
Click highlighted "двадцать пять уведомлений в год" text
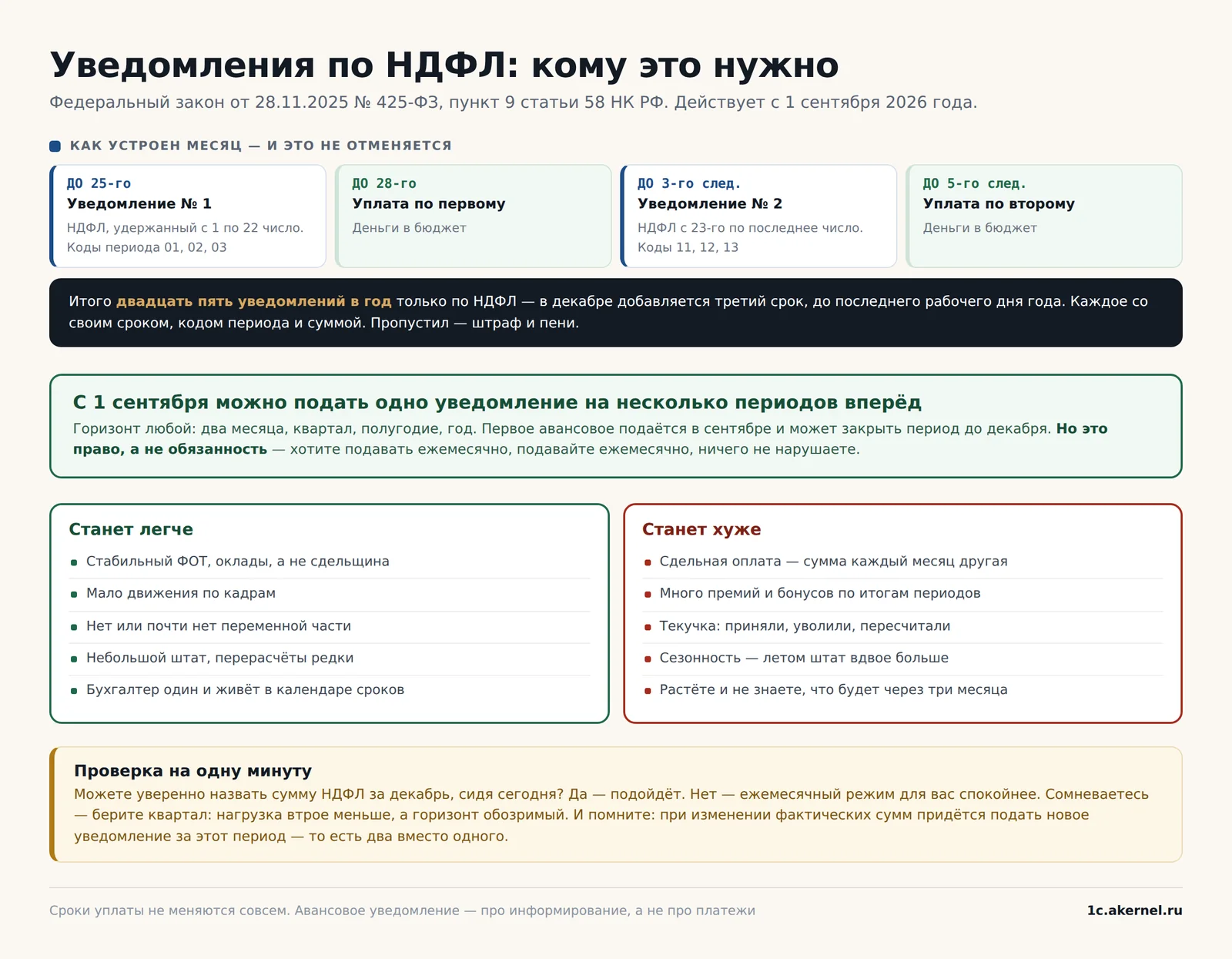pyautogui.click(x=254, y=301)
